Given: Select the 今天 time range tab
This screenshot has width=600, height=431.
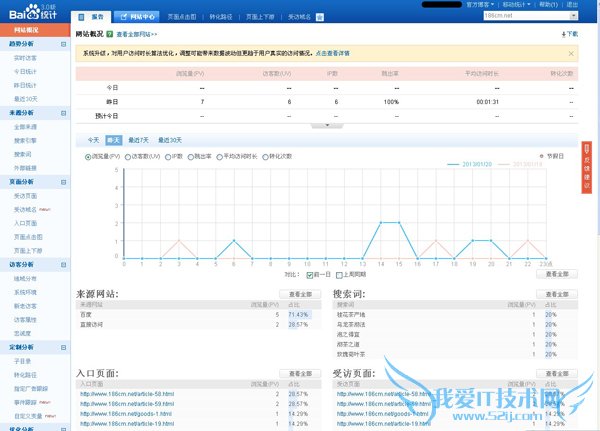Looking at the screenshot, I should (x=93, y=140).
